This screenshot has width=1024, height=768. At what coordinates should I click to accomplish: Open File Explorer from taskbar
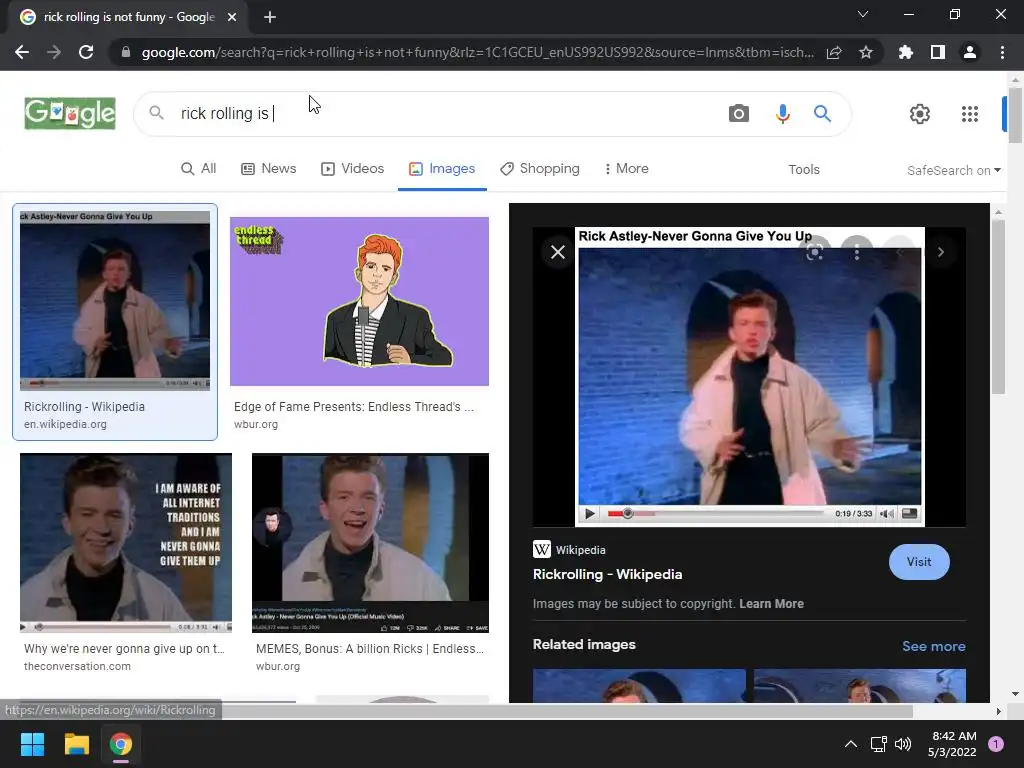(x=76, y=744)
